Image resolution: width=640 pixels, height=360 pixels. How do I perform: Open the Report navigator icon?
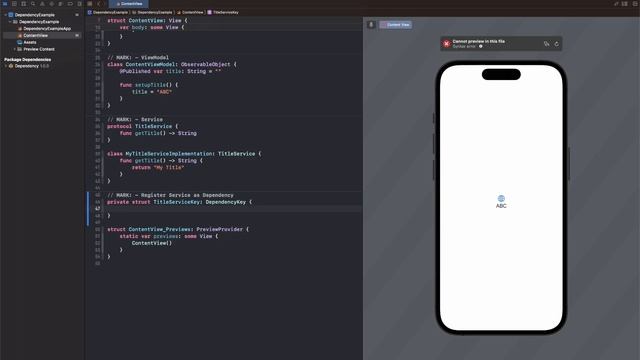(80, 4)
